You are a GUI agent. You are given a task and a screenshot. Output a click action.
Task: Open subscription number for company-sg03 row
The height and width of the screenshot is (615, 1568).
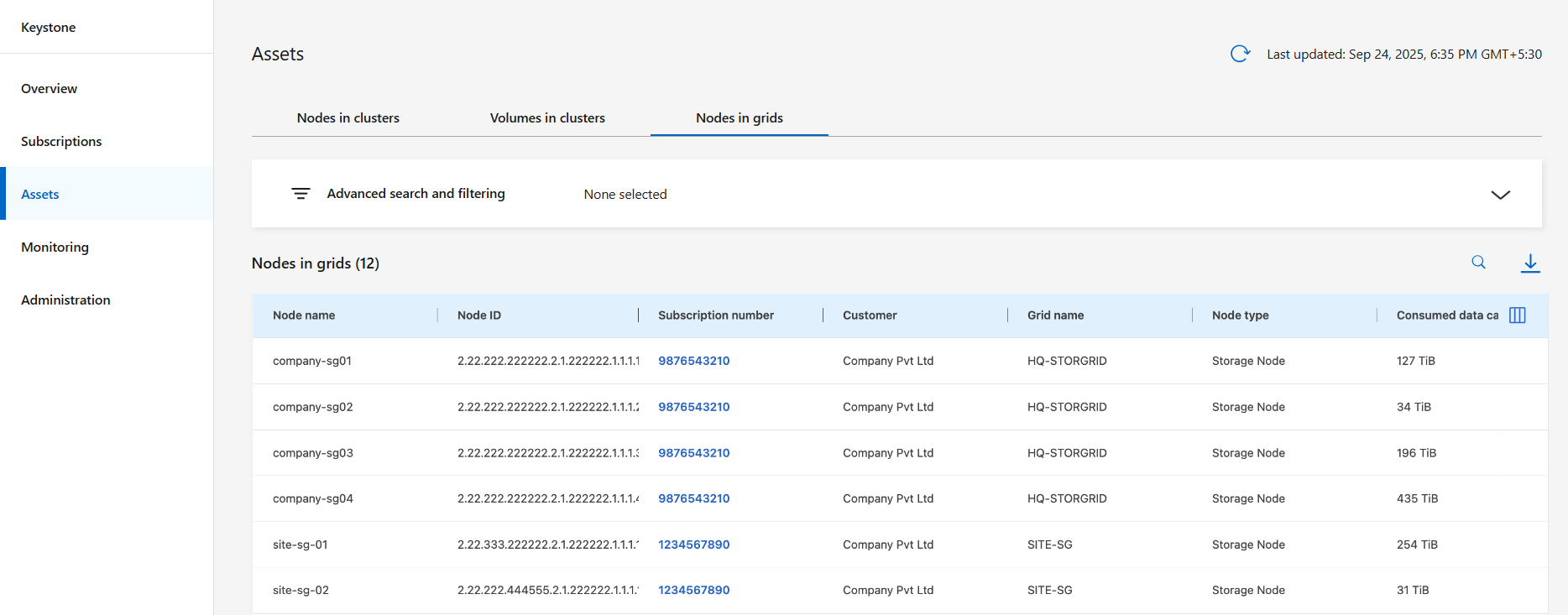coord(693,453)
